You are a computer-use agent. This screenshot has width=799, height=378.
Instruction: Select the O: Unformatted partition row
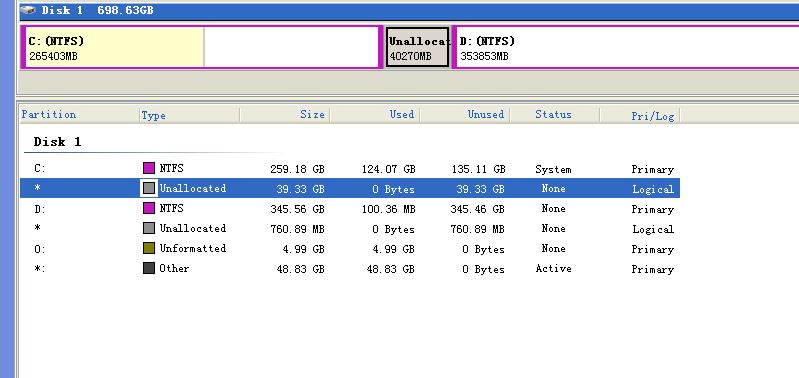pyautogui.click(x=350, y=249)
